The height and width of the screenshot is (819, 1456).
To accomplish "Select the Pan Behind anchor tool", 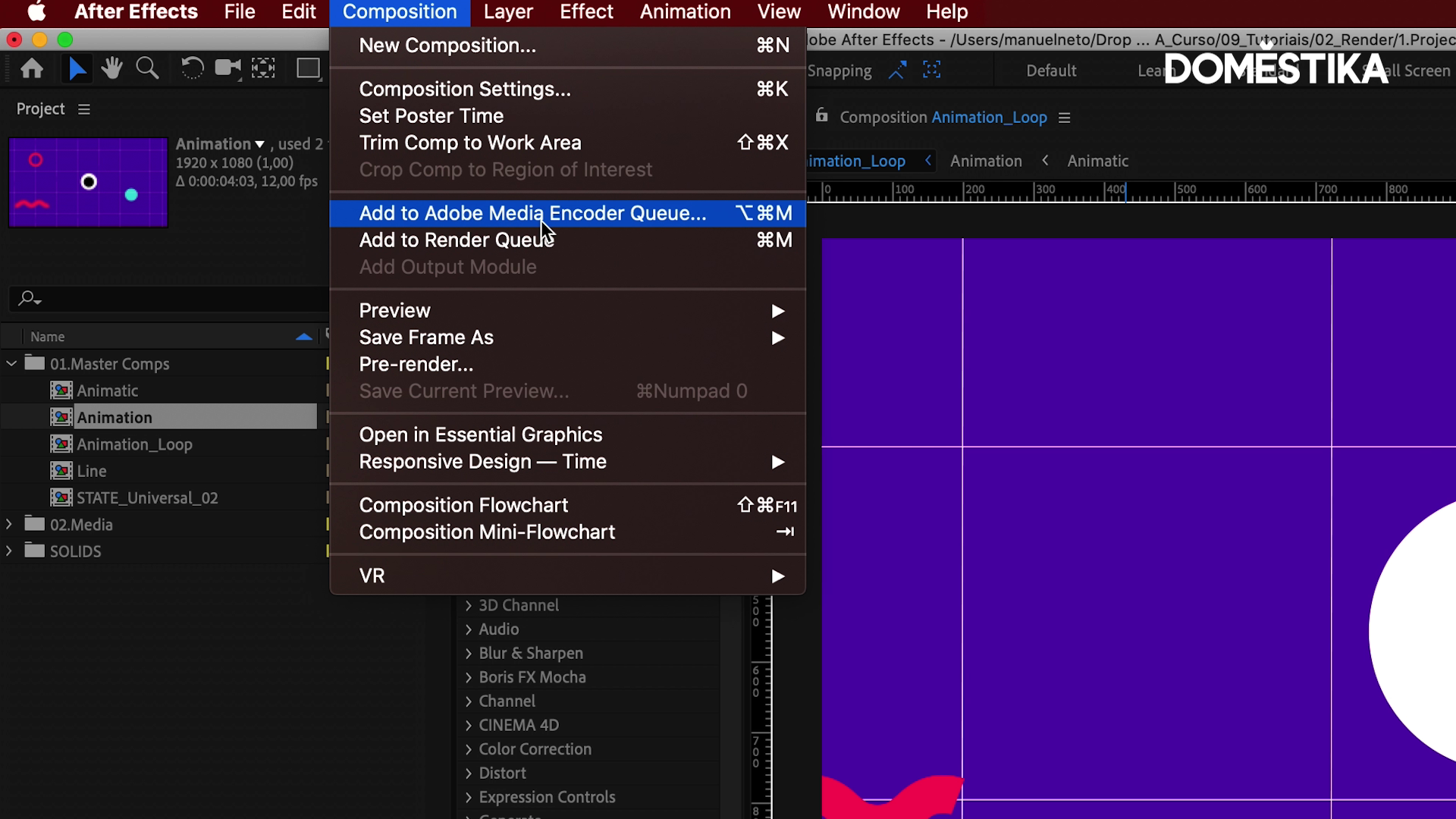I will pos(263,69).
